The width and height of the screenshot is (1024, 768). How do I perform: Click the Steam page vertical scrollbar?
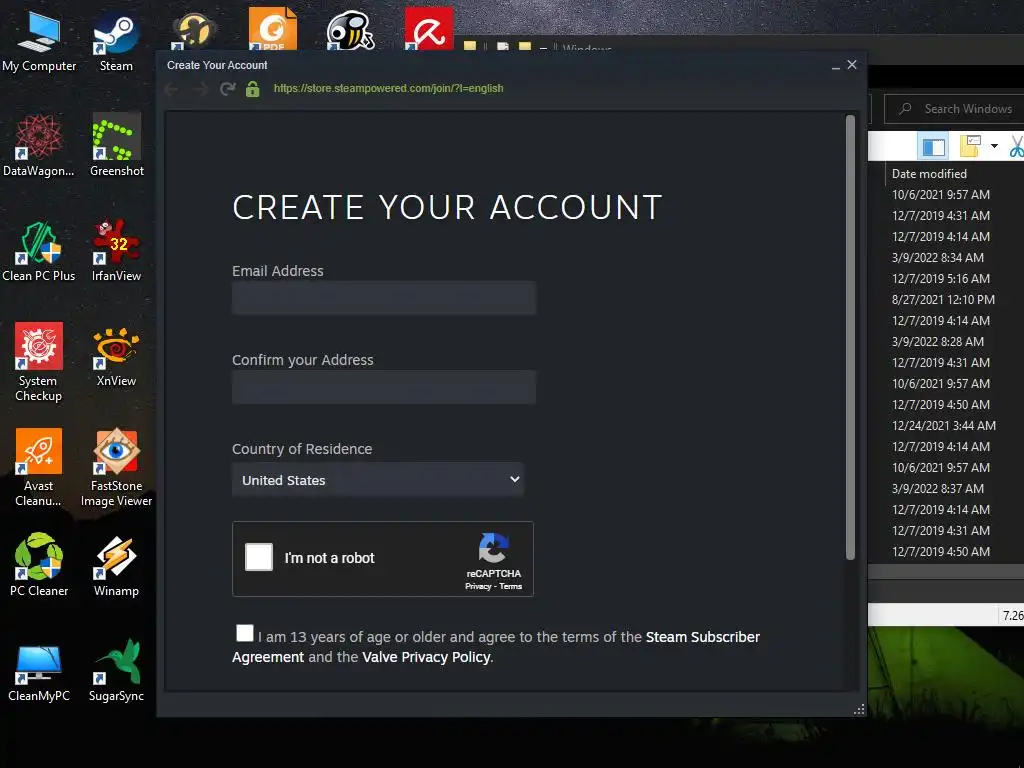pyautogui.click(x=850, y=338)
